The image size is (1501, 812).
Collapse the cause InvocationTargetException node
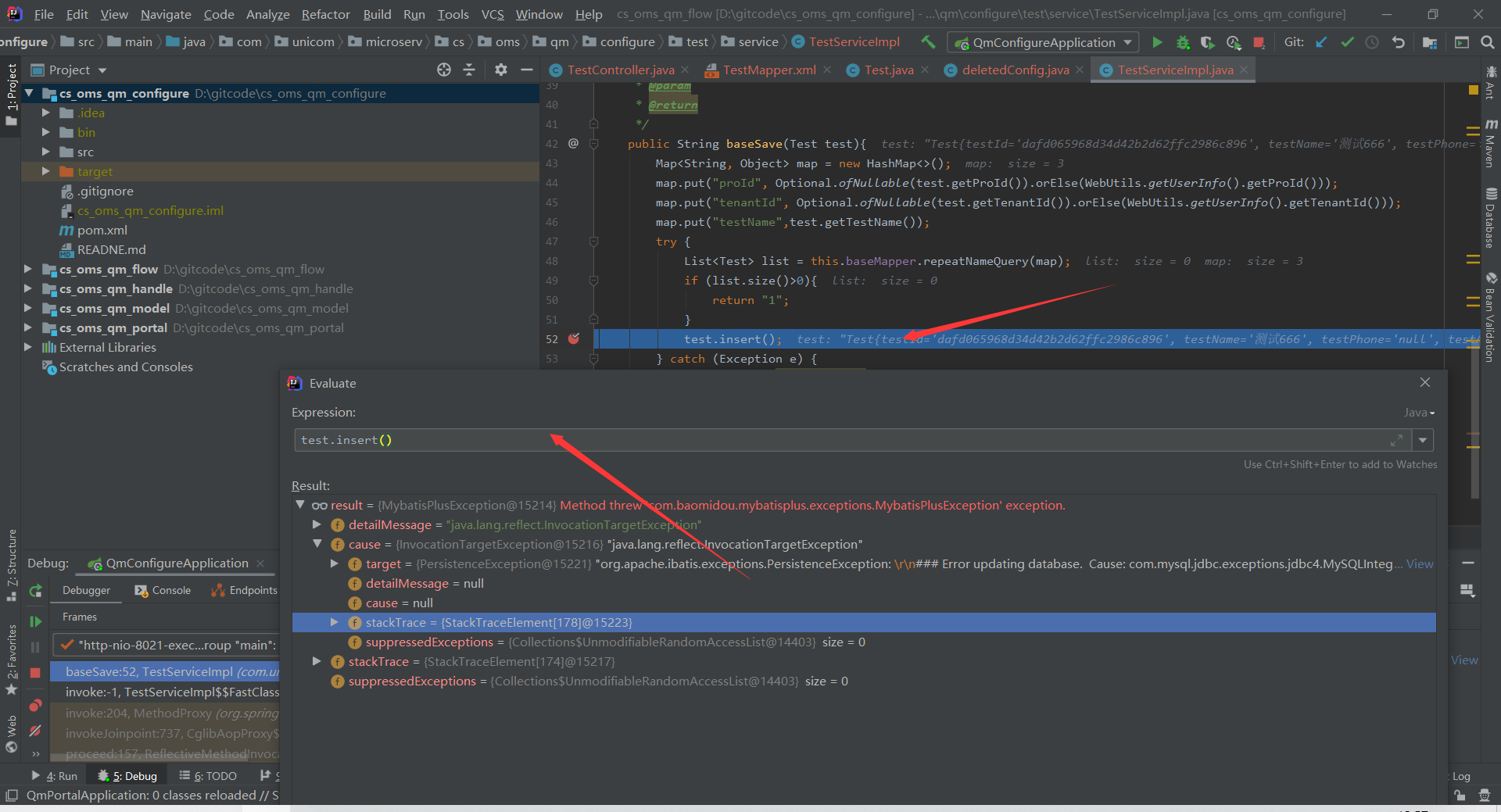(317, 544)
